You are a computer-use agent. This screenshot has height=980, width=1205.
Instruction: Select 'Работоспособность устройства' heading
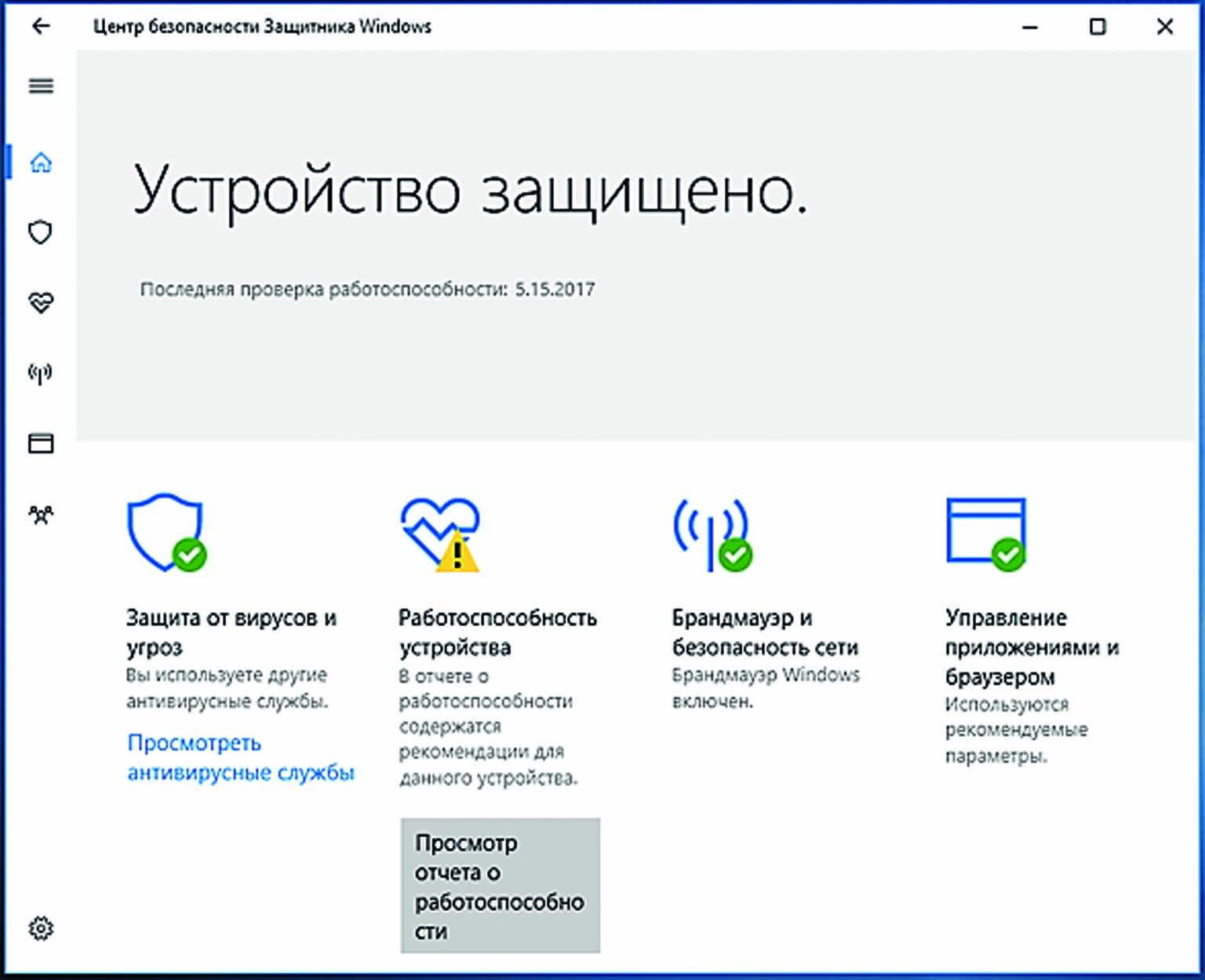(x=497, y=632)
